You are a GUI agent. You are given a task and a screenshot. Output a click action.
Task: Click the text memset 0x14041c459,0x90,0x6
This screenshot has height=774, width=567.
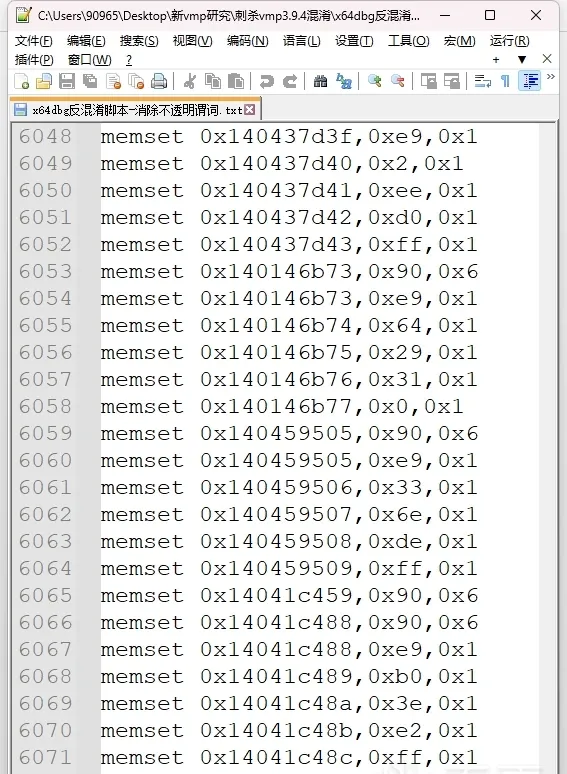click(x=289, y=596)
